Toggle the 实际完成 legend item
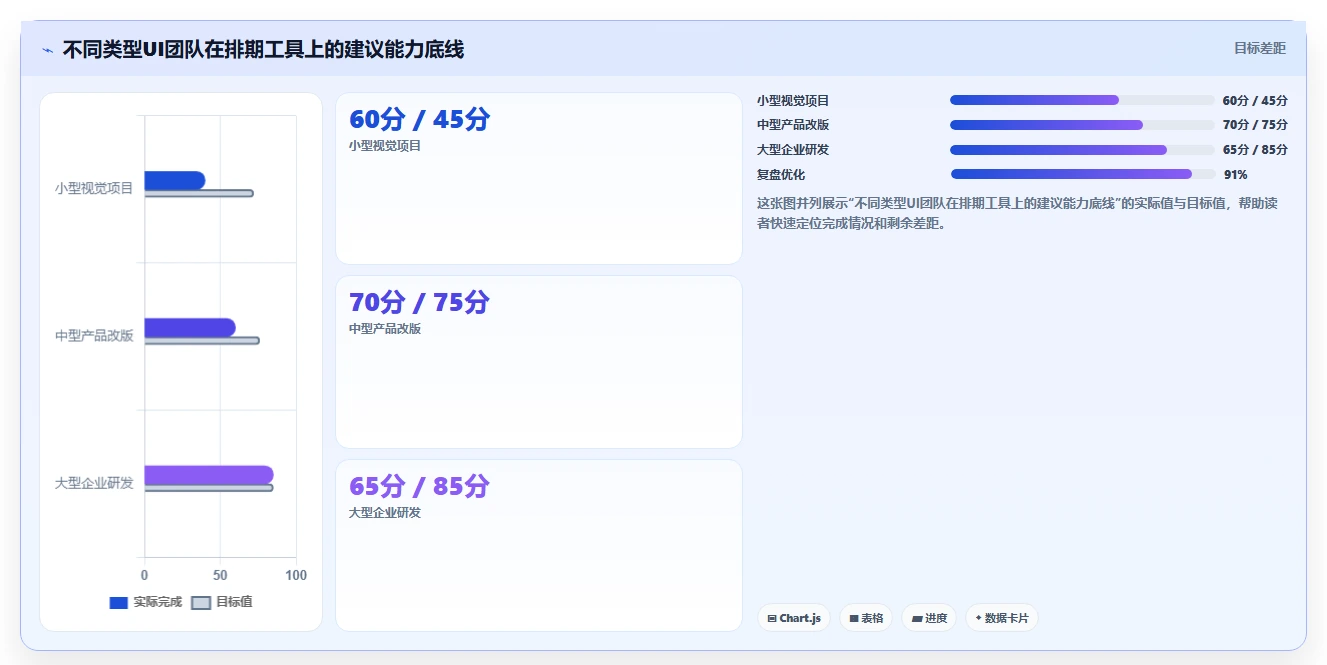 [x=146, y=603]
